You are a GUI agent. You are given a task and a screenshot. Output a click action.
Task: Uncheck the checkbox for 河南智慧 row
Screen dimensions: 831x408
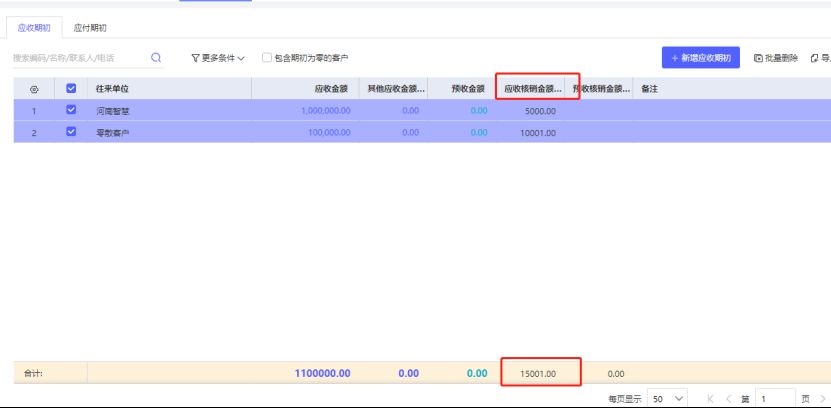click(71, 111)
